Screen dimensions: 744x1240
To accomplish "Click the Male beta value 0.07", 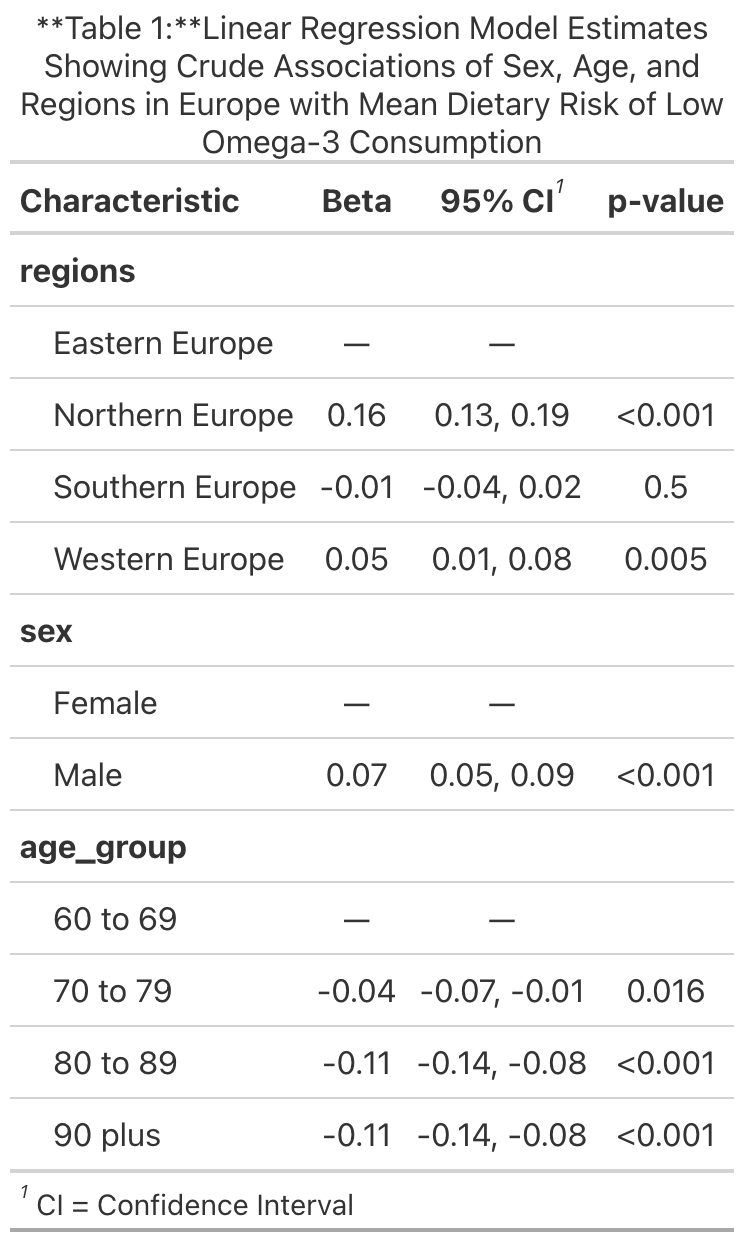I will point(356,775).
